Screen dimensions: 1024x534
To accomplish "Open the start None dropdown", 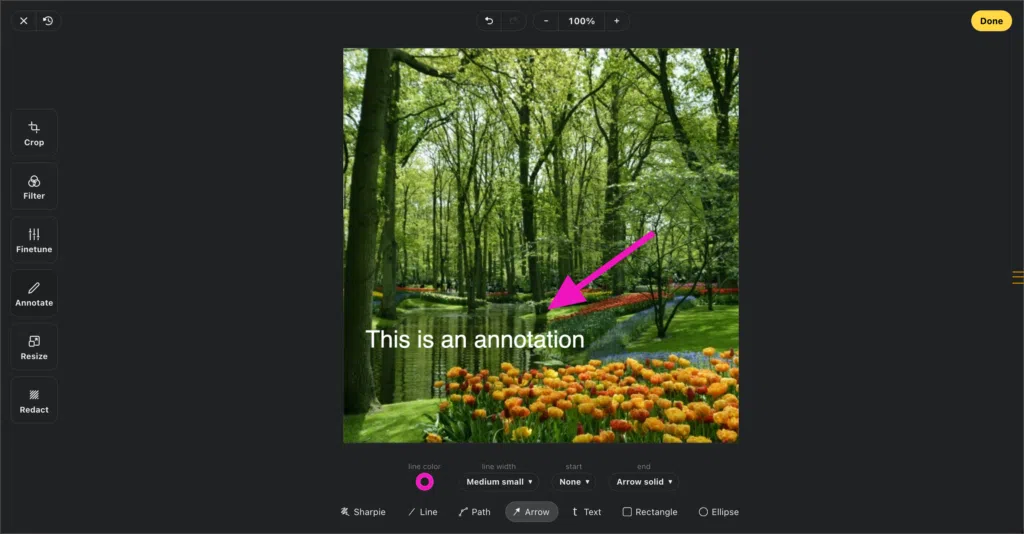I will tap(574, 482).
